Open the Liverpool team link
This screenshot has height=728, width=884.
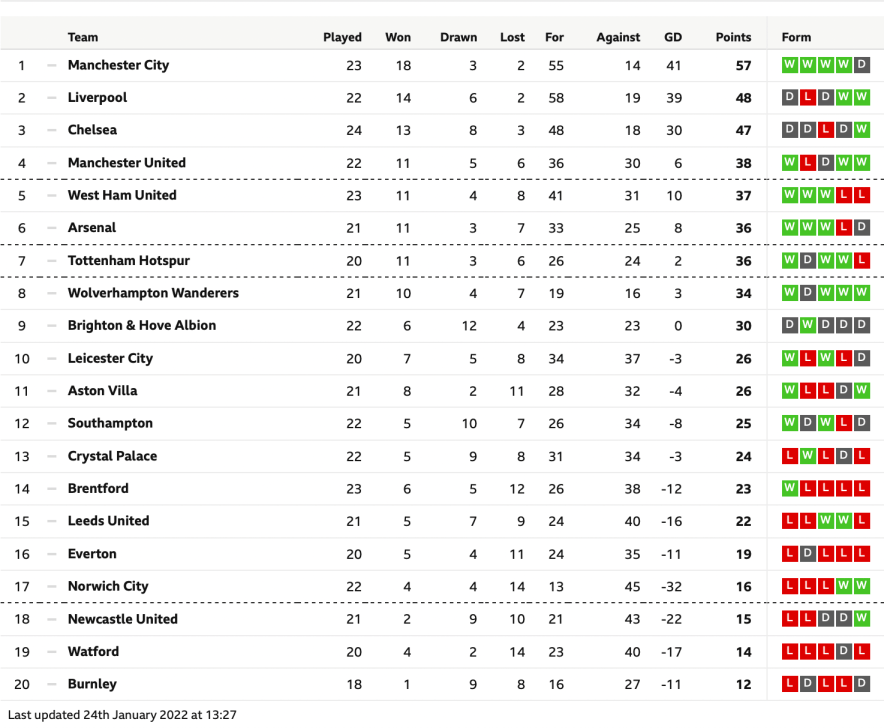(97, 98)
